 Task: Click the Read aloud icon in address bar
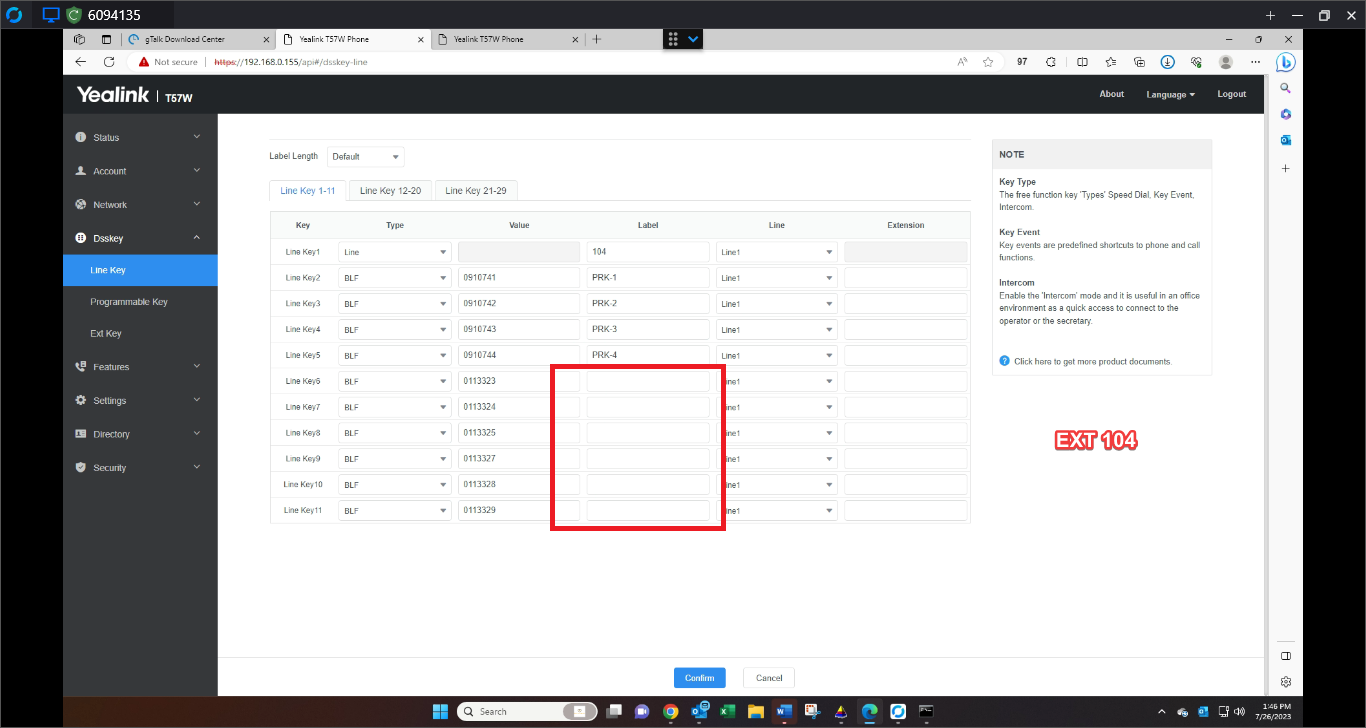click(962, 61)
